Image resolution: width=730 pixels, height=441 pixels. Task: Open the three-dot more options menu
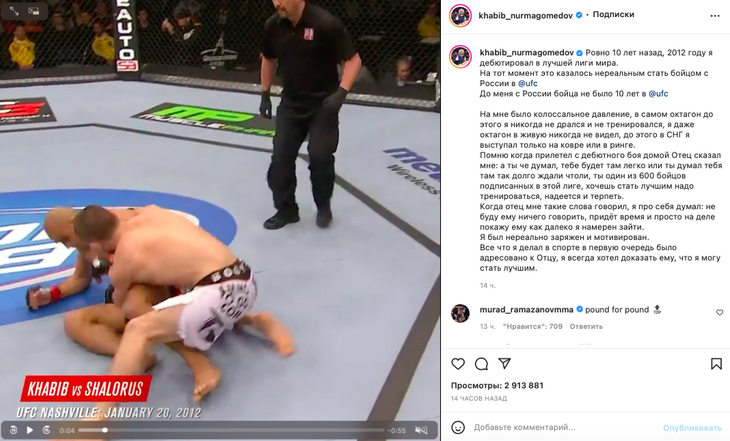[715, 16]
